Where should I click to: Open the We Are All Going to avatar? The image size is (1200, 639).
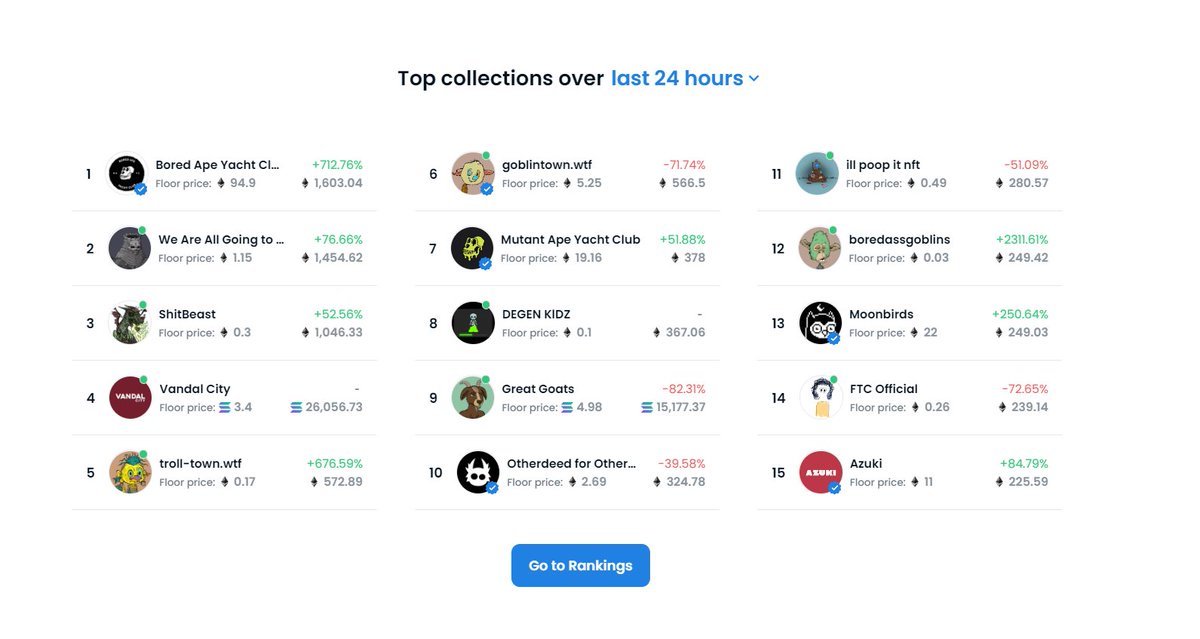[x=130, y=248]
